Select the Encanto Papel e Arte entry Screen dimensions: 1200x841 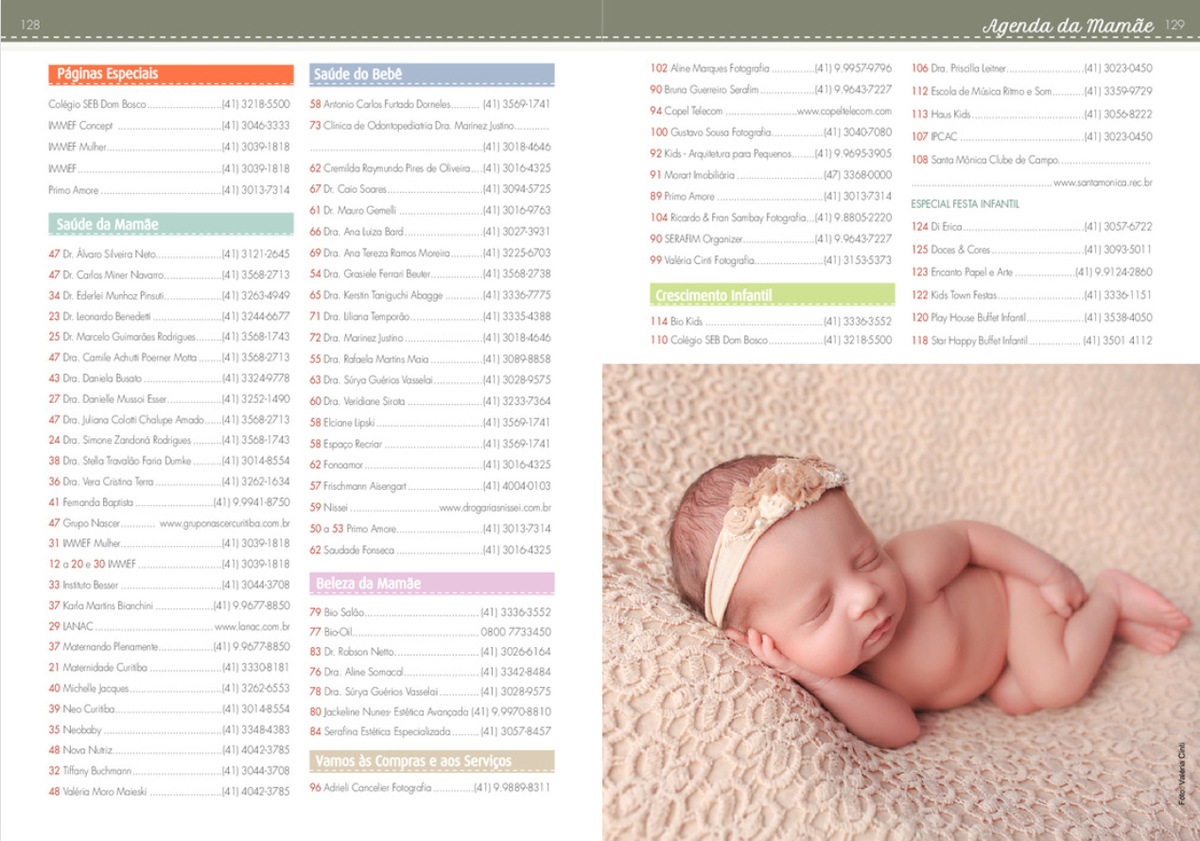(1032, 272)
